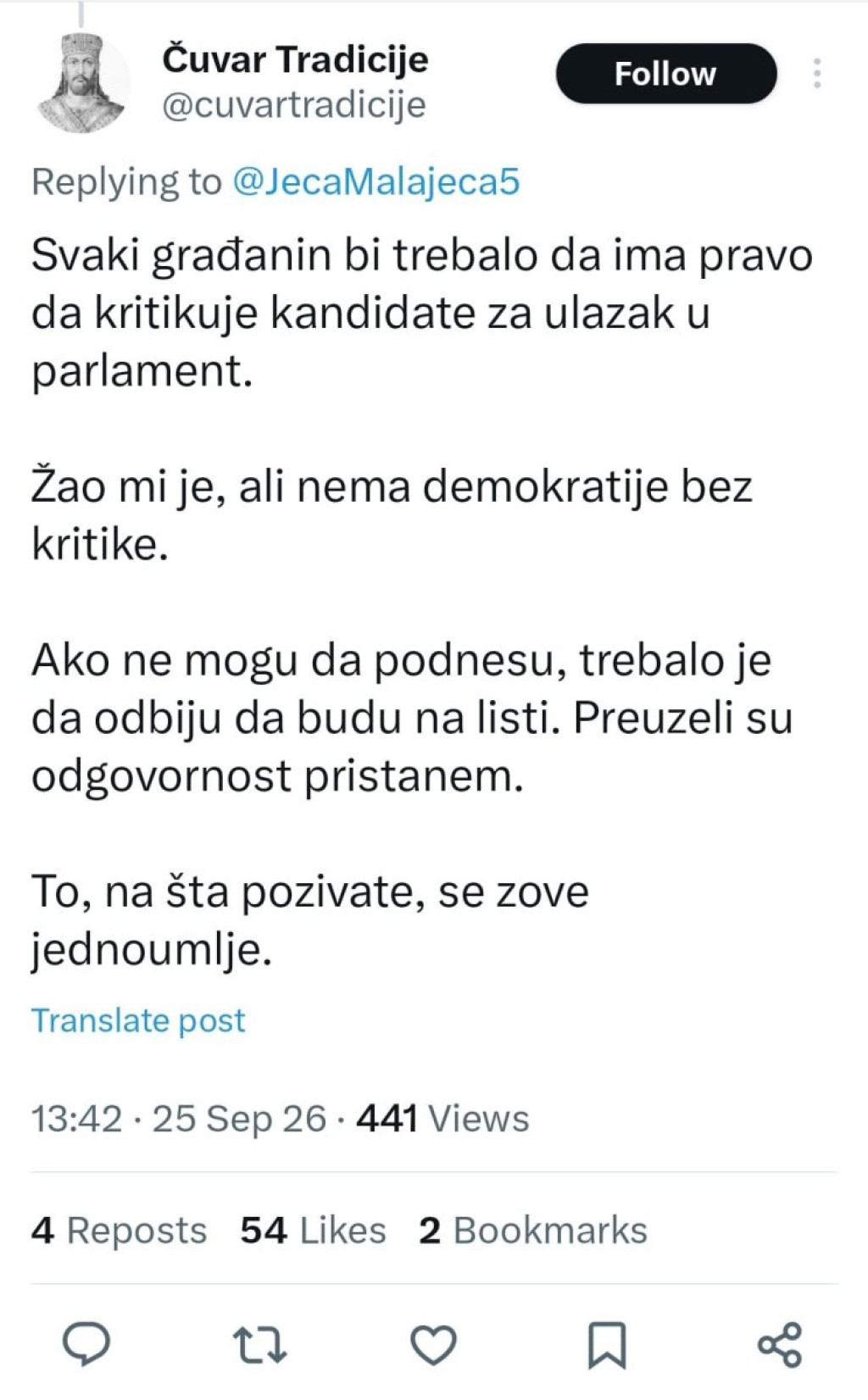Click the reply speech bubble icon
The height and width of the screenshot is (1400, 868).
tap(86, 1344)
